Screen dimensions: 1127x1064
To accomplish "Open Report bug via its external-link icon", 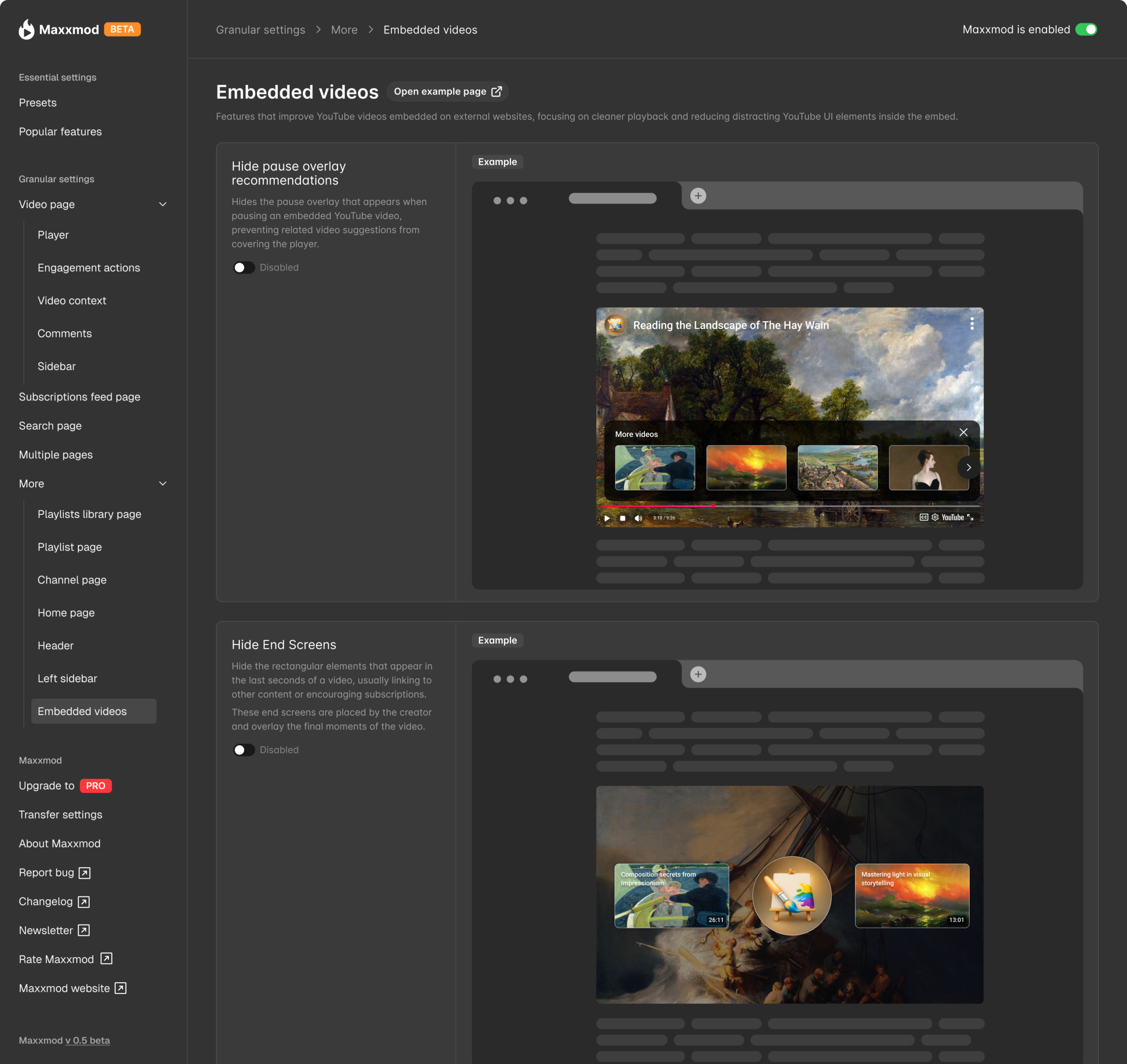I will pyautogui.click(x=84, y=872).
